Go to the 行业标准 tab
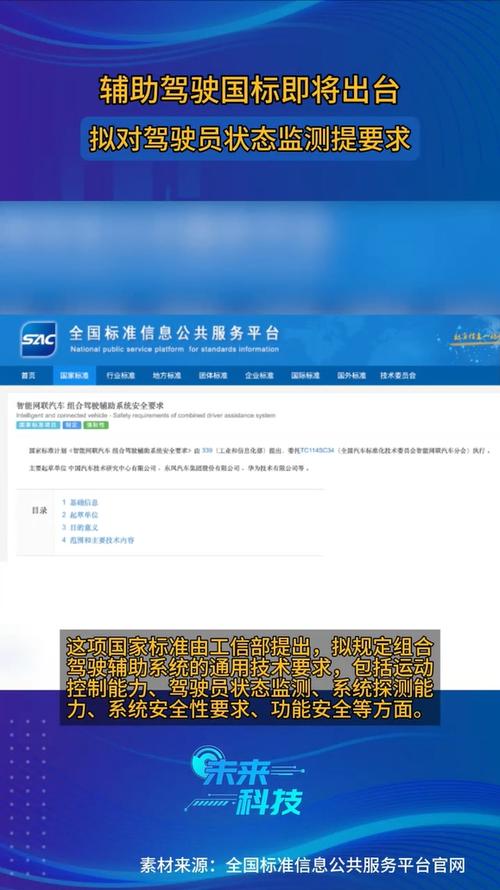The width and height of the screenshot is (500, 890). click(120, 376)
